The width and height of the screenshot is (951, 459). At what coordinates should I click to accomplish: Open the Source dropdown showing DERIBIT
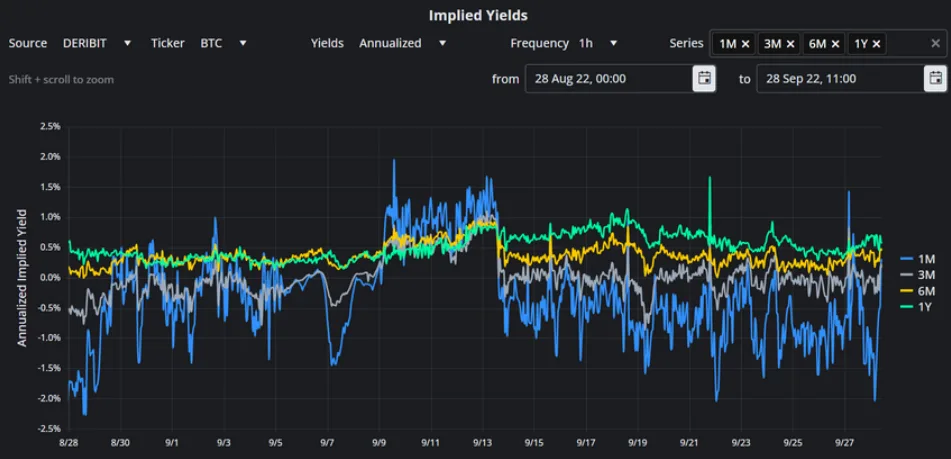(x=97, y=43)
